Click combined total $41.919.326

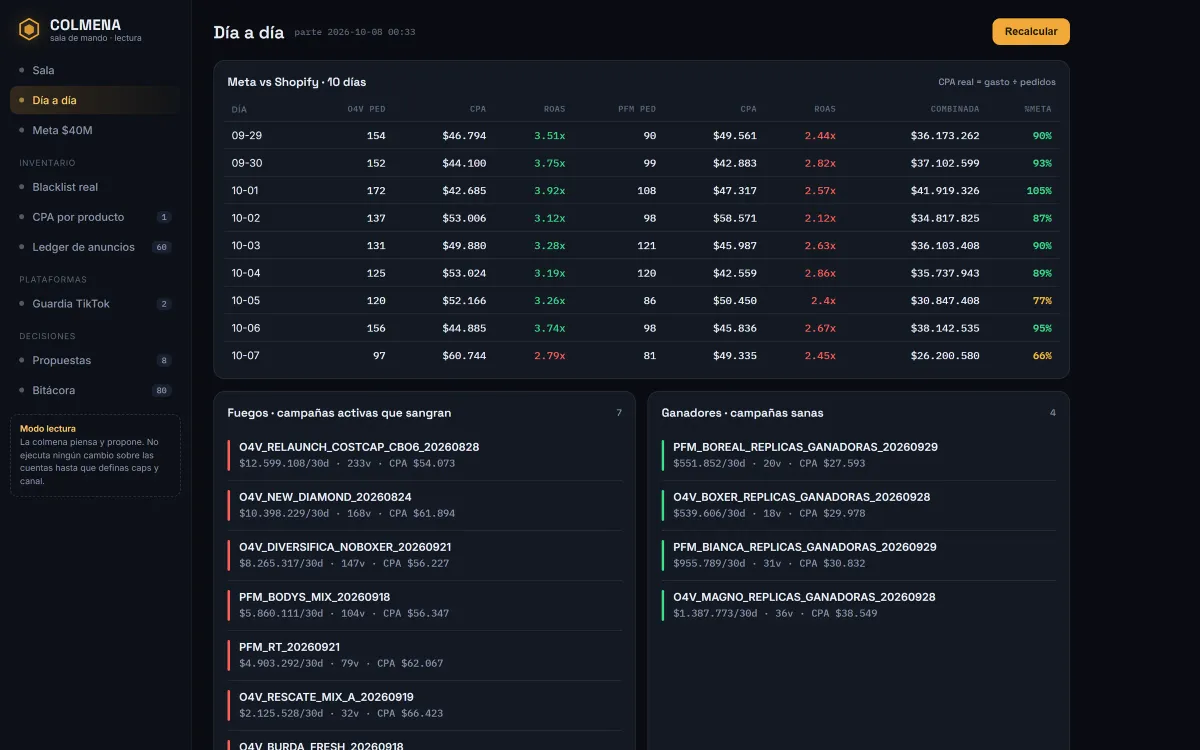click(x=945, y=191)
